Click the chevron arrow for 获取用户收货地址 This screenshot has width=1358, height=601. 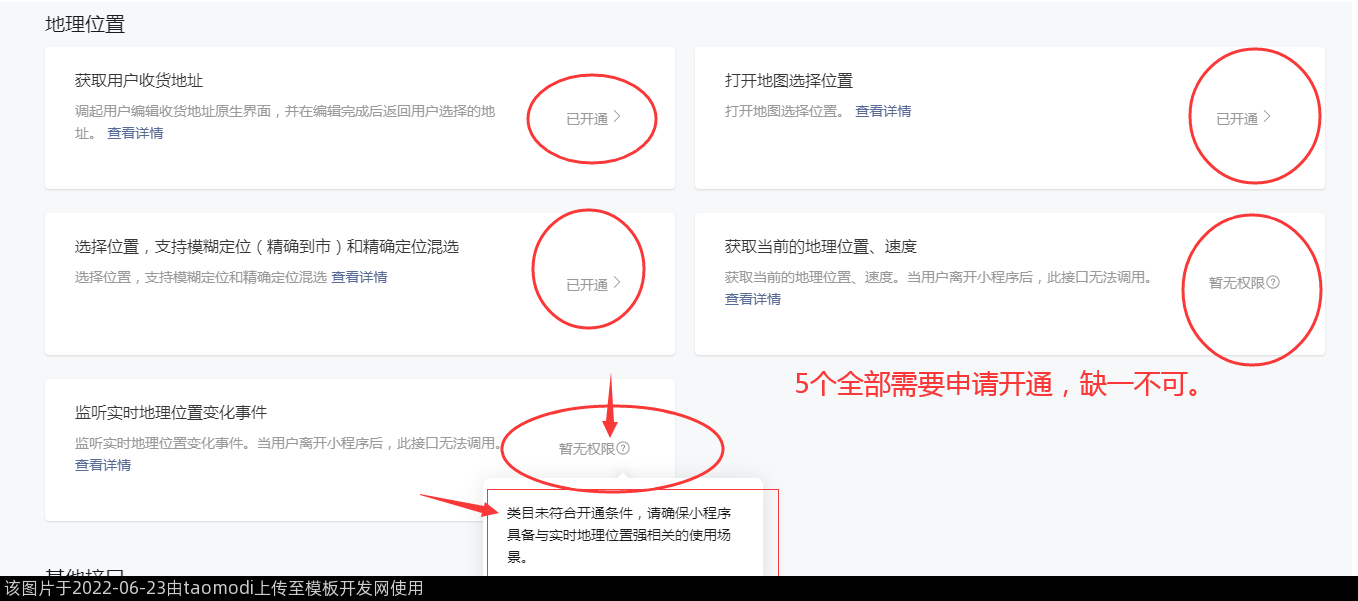click(x=617, y=117)
